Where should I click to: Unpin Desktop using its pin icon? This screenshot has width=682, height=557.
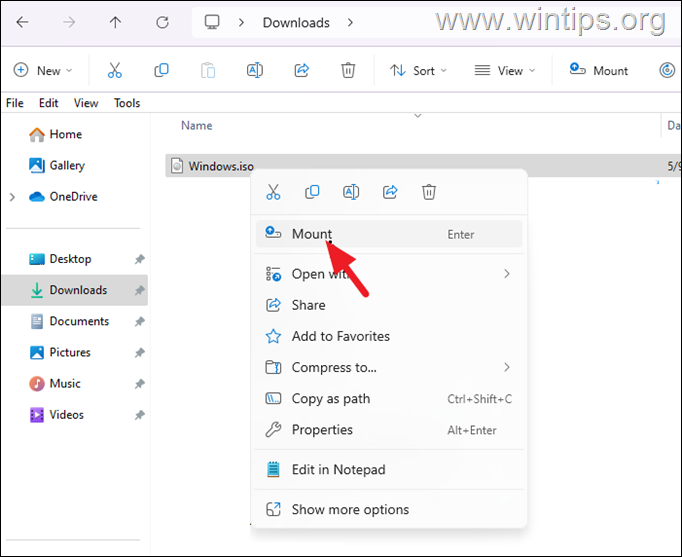click(139, 259)
